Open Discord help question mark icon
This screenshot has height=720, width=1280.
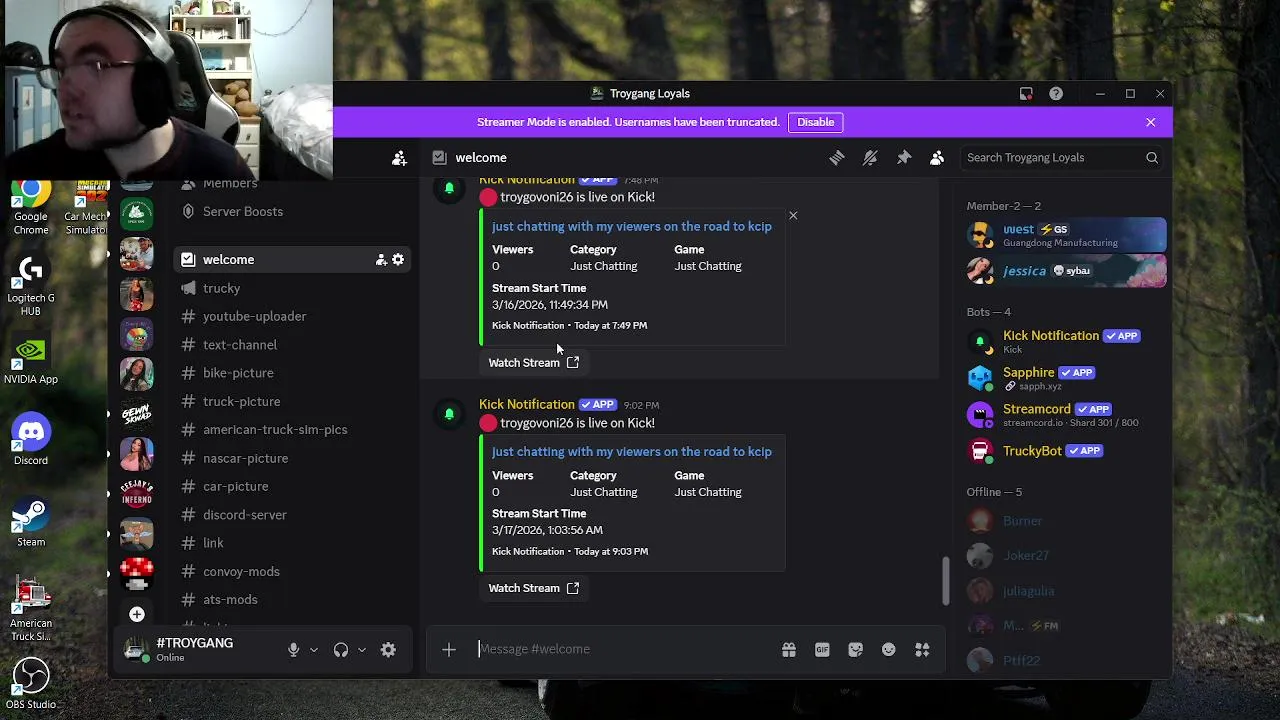click(x=1056, y=94)
